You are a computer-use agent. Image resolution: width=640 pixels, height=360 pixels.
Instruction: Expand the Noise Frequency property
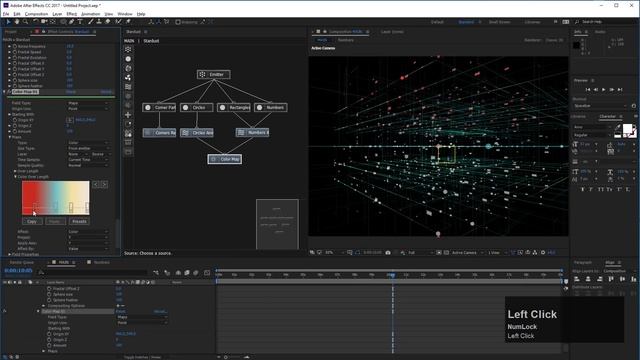10,47
